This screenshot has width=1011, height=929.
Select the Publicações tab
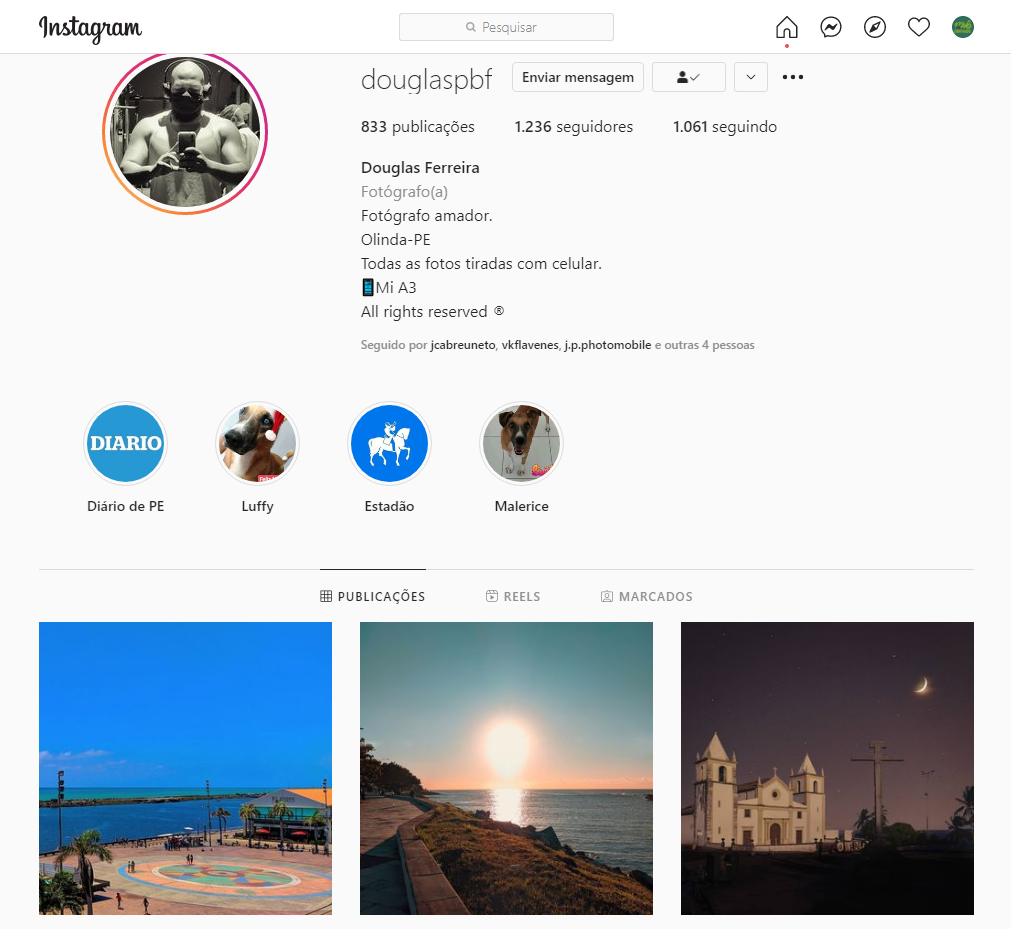[x=373, y=596]
